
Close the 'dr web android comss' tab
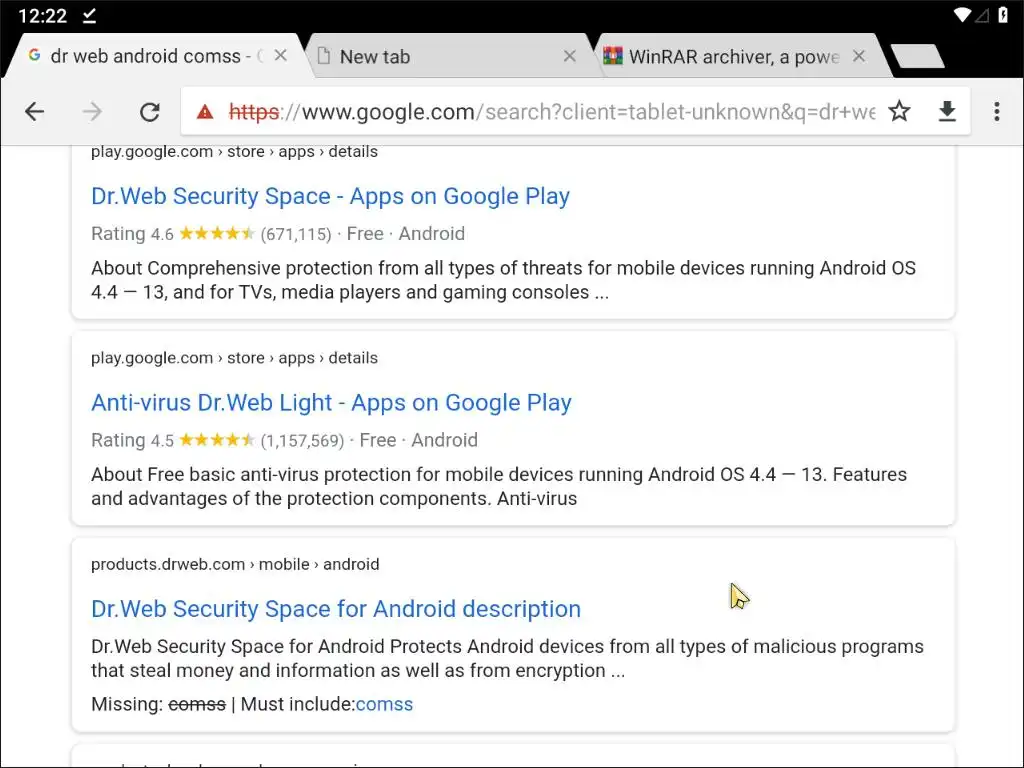[281, 56]
